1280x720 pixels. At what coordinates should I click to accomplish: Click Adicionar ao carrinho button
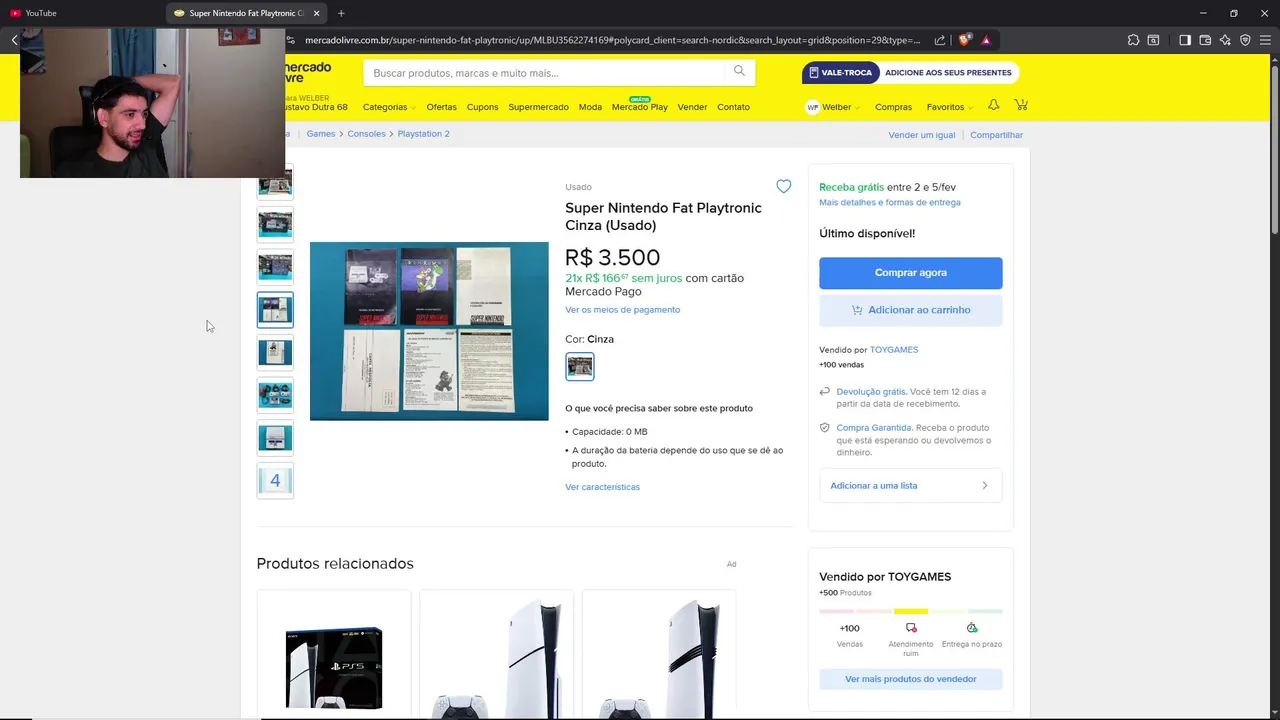pyautogui.click(x=911, y=310)
